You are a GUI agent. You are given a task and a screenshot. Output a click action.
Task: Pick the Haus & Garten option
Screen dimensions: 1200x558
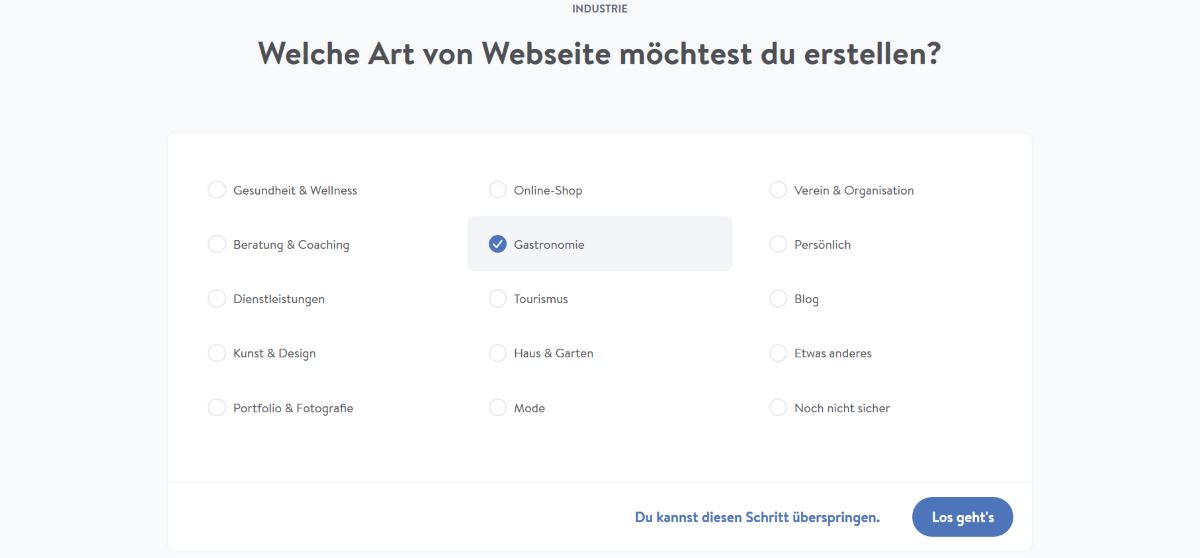498,353
